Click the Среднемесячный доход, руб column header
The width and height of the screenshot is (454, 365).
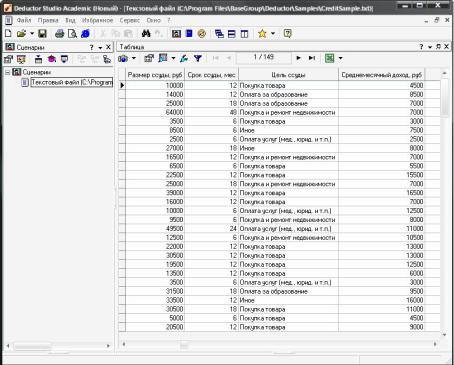click(382, 75)
